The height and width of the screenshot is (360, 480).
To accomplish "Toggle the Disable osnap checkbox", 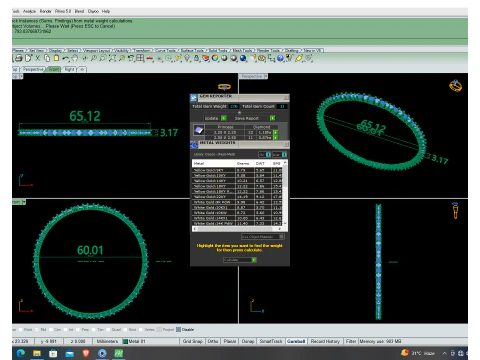I will click(178, 330).
